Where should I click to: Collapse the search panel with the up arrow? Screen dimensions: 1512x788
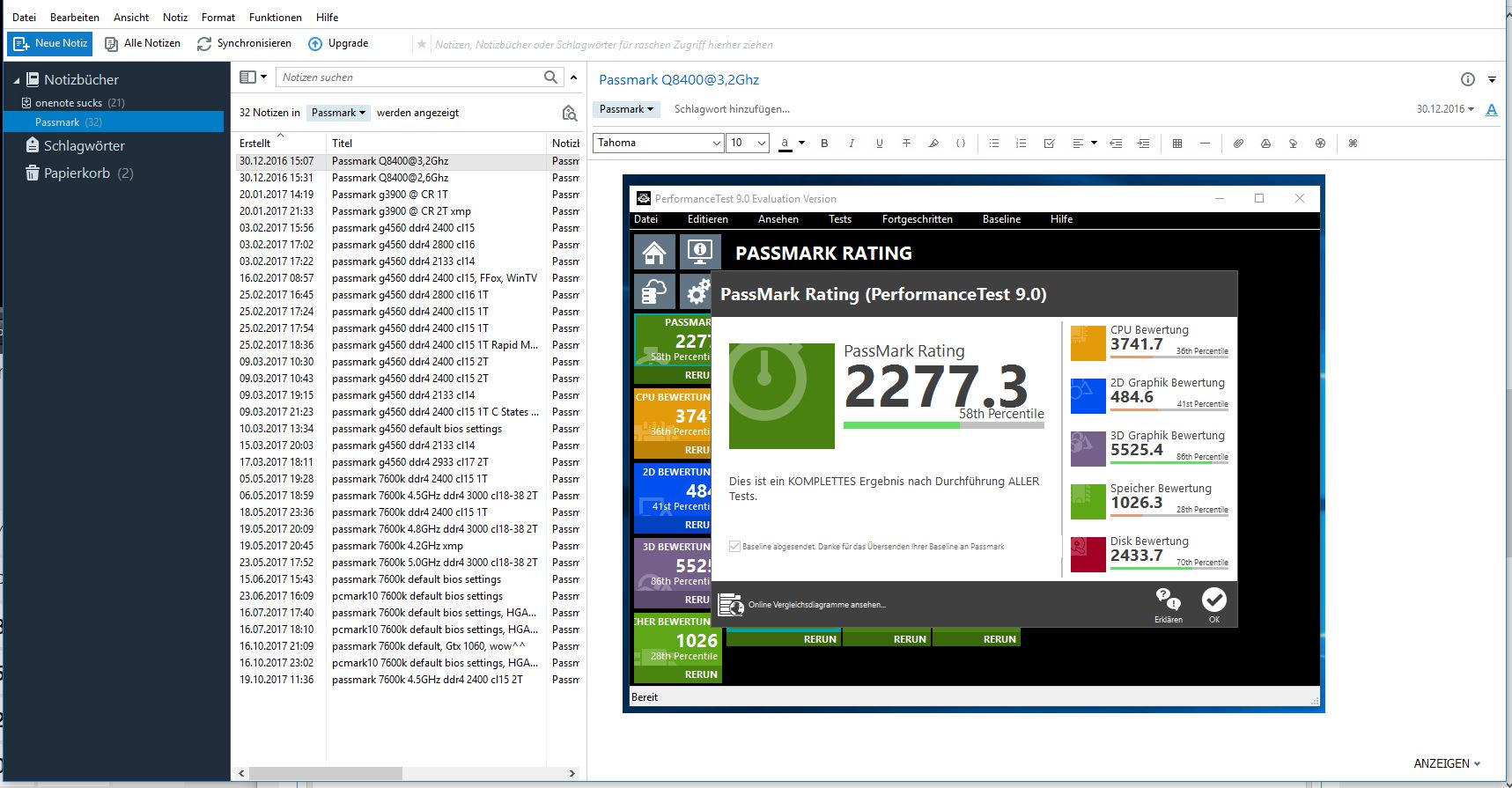(x=574, y=77)
